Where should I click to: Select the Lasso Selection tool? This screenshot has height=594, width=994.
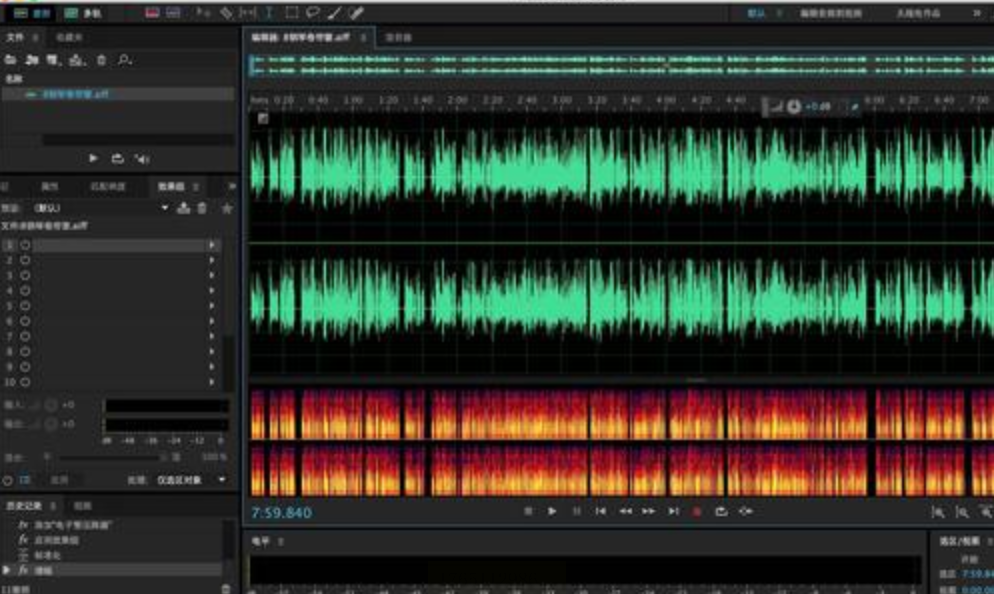(313, 14)
